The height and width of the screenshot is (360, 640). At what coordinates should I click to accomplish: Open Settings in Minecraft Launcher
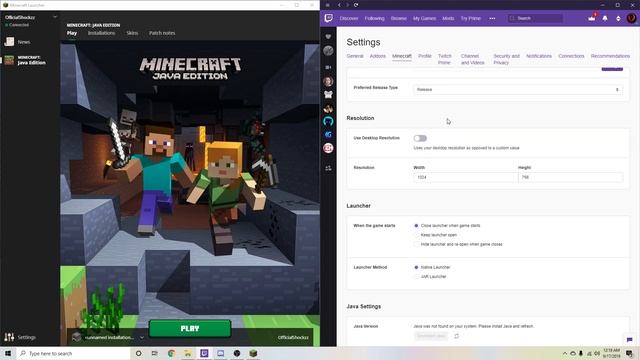pos(20,337)
